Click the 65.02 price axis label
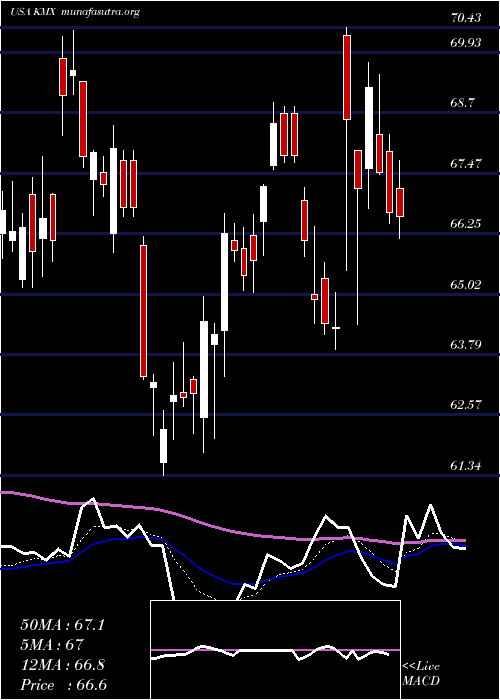Viewport: 500px width, 700px height. coord(466,284)
